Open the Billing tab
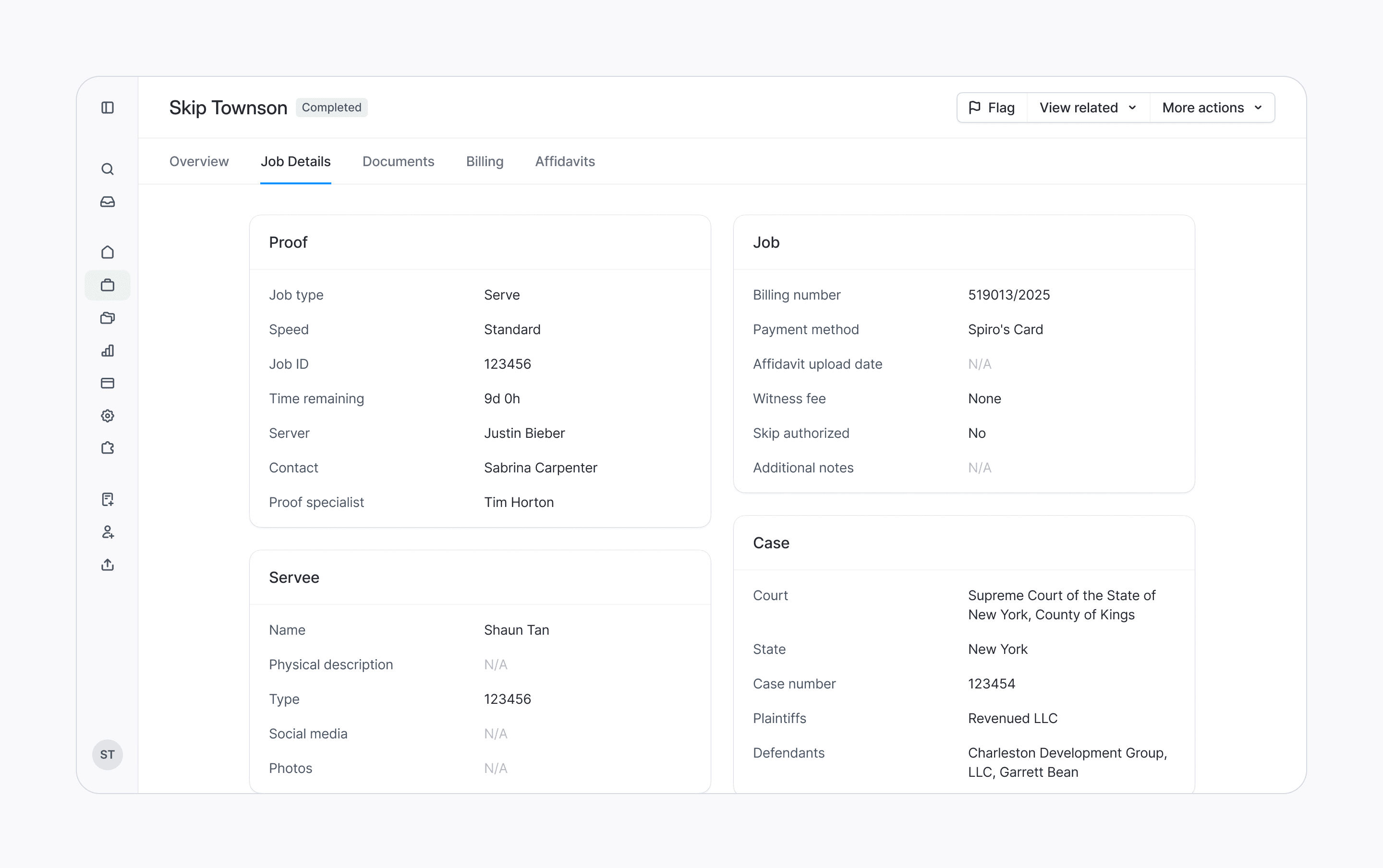 point(484,161)
